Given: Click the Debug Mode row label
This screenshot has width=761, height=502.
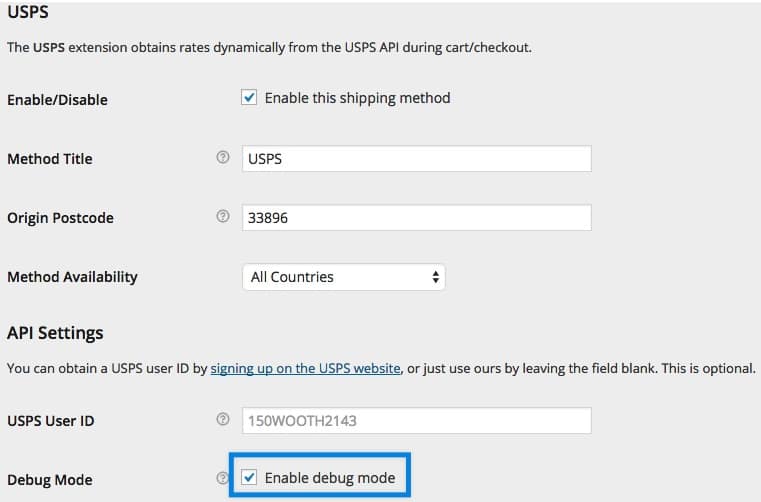Looking at the screenshot, I should point(50,480).
